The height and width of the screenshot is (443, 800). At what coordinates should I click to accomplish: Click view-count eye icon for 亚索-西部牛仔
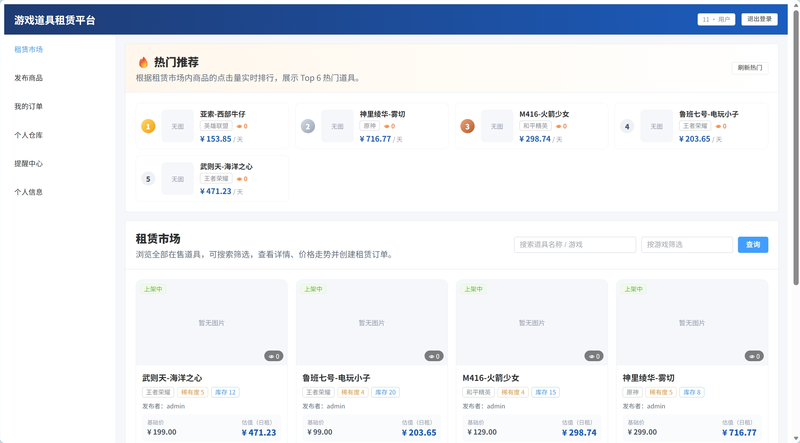(x=239, y=127)
